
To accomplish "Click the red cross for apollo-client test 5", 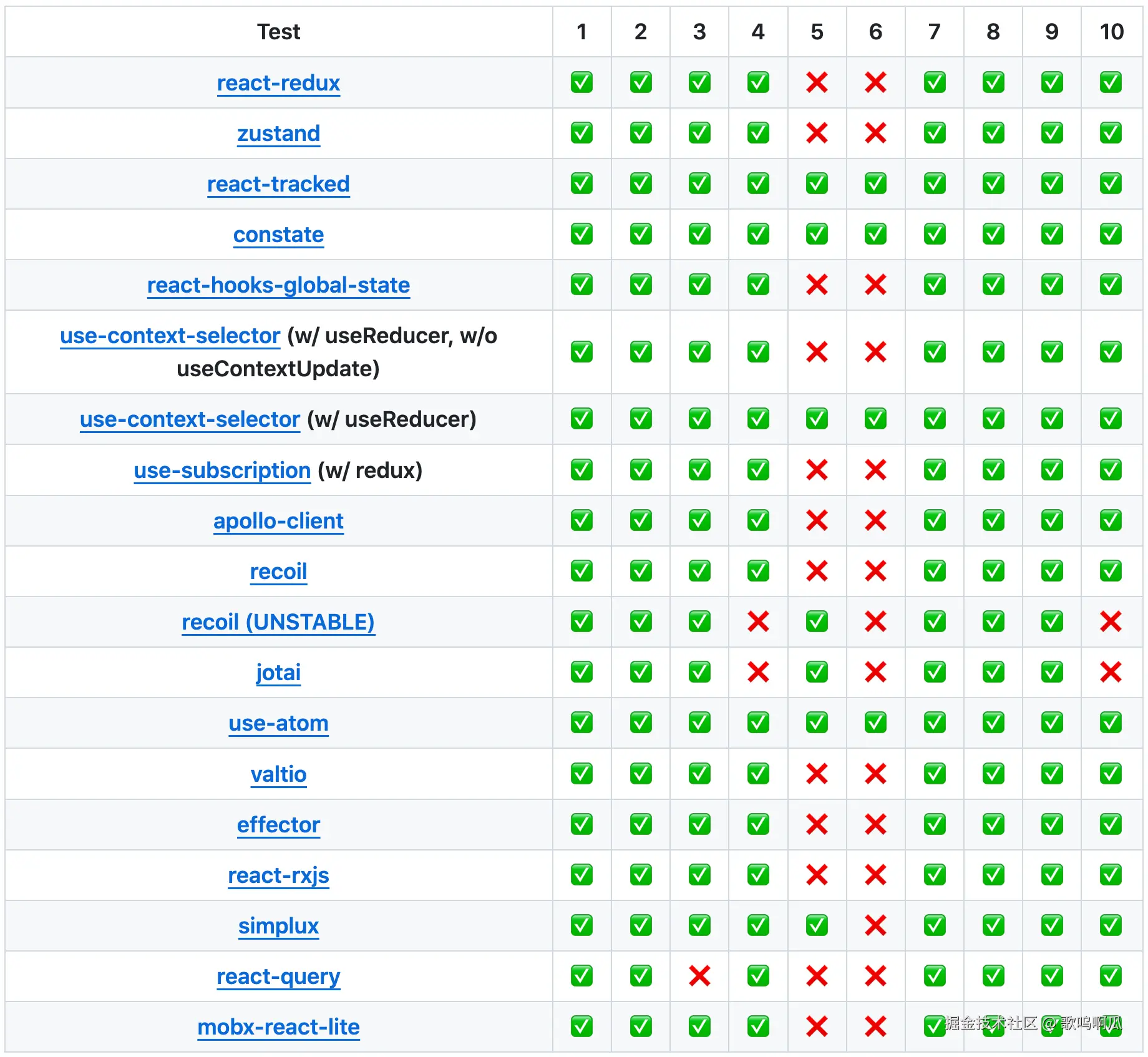I will [x=817, y=520].
